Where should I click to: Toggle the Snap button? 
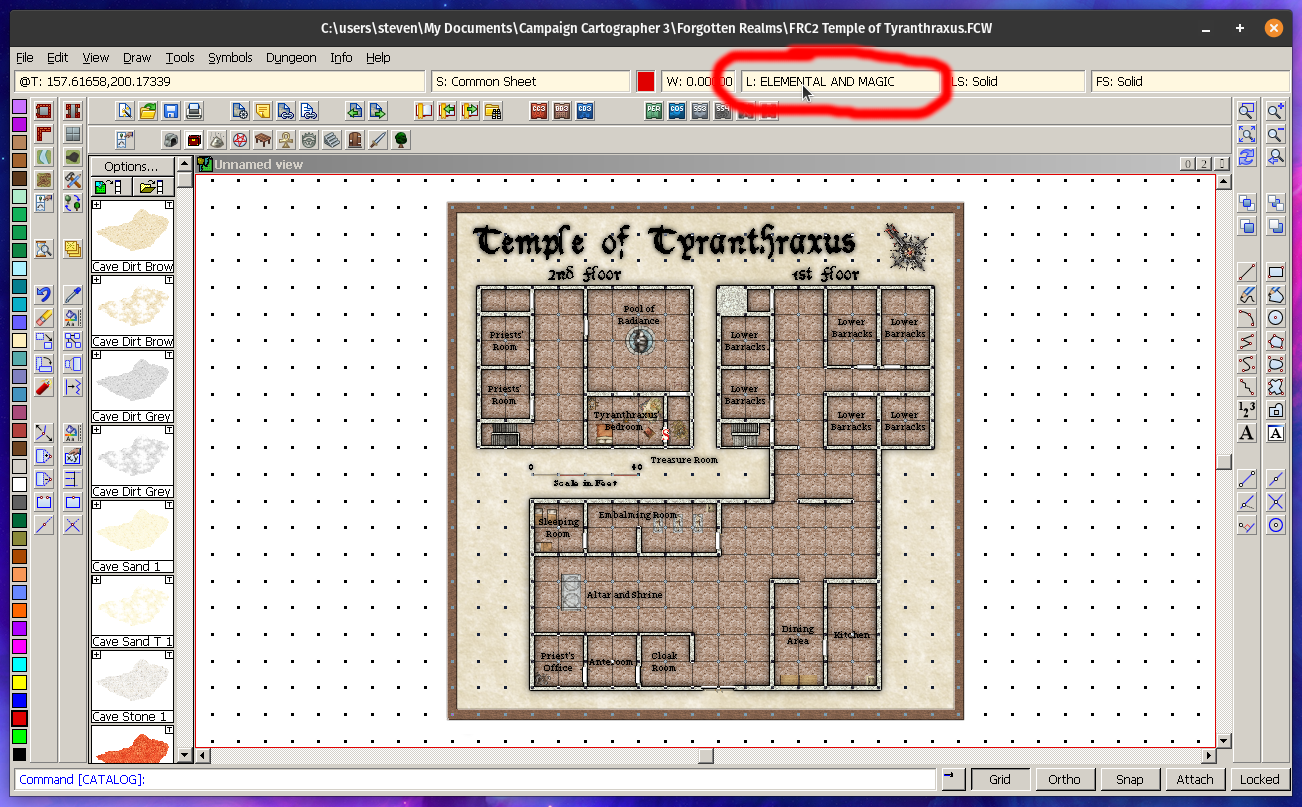(x=1130, y=780)
